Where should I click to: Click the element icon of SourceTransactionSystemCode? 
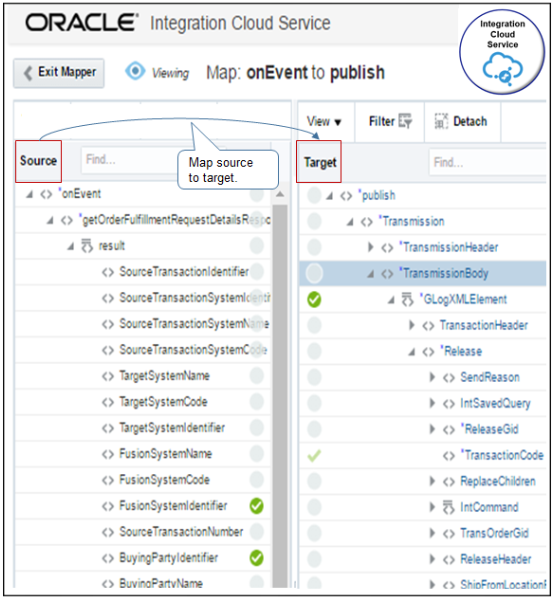click(108, 350)
